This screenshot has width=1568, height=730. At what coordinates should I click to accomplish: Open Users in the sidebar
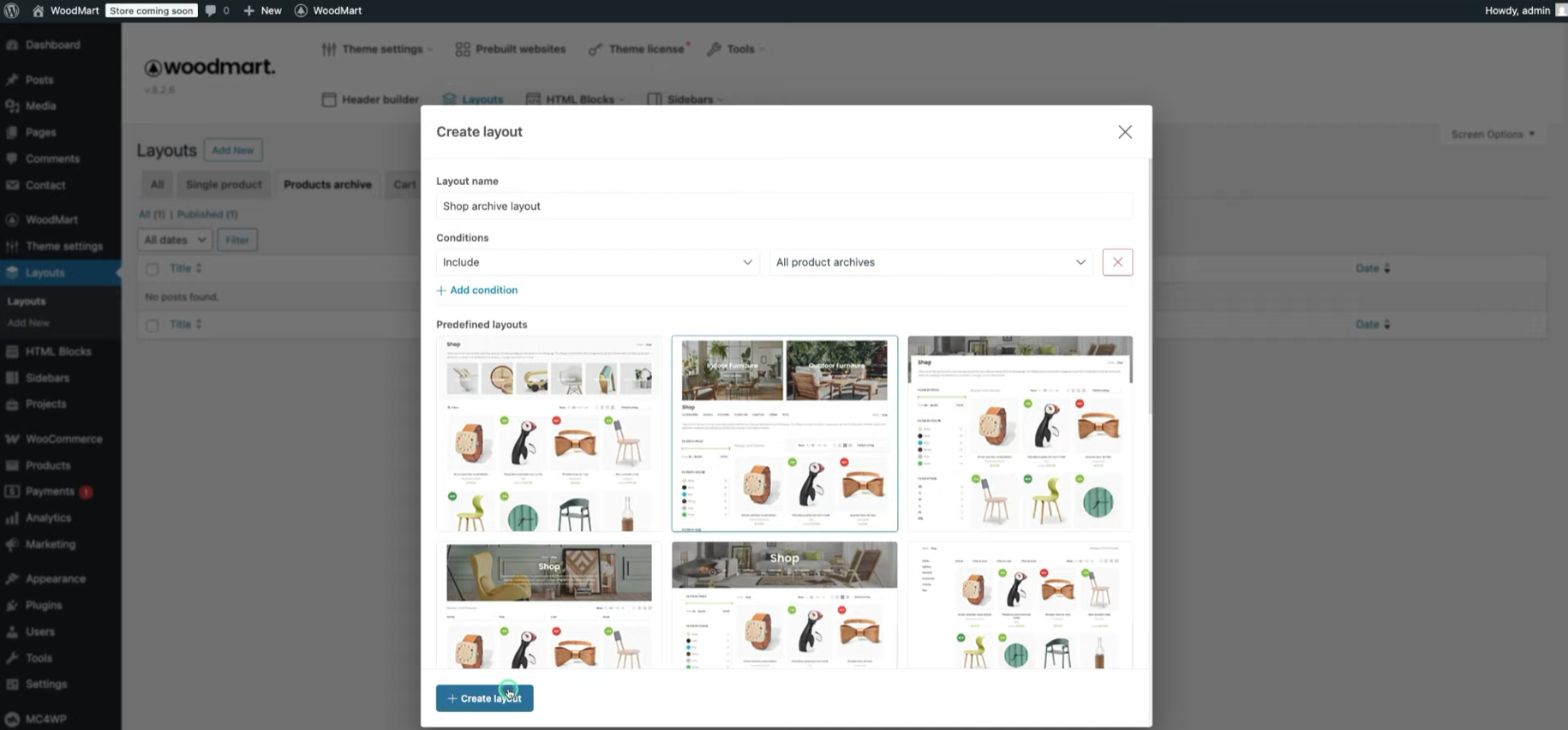pyautogui.click(x=39, y=631)
